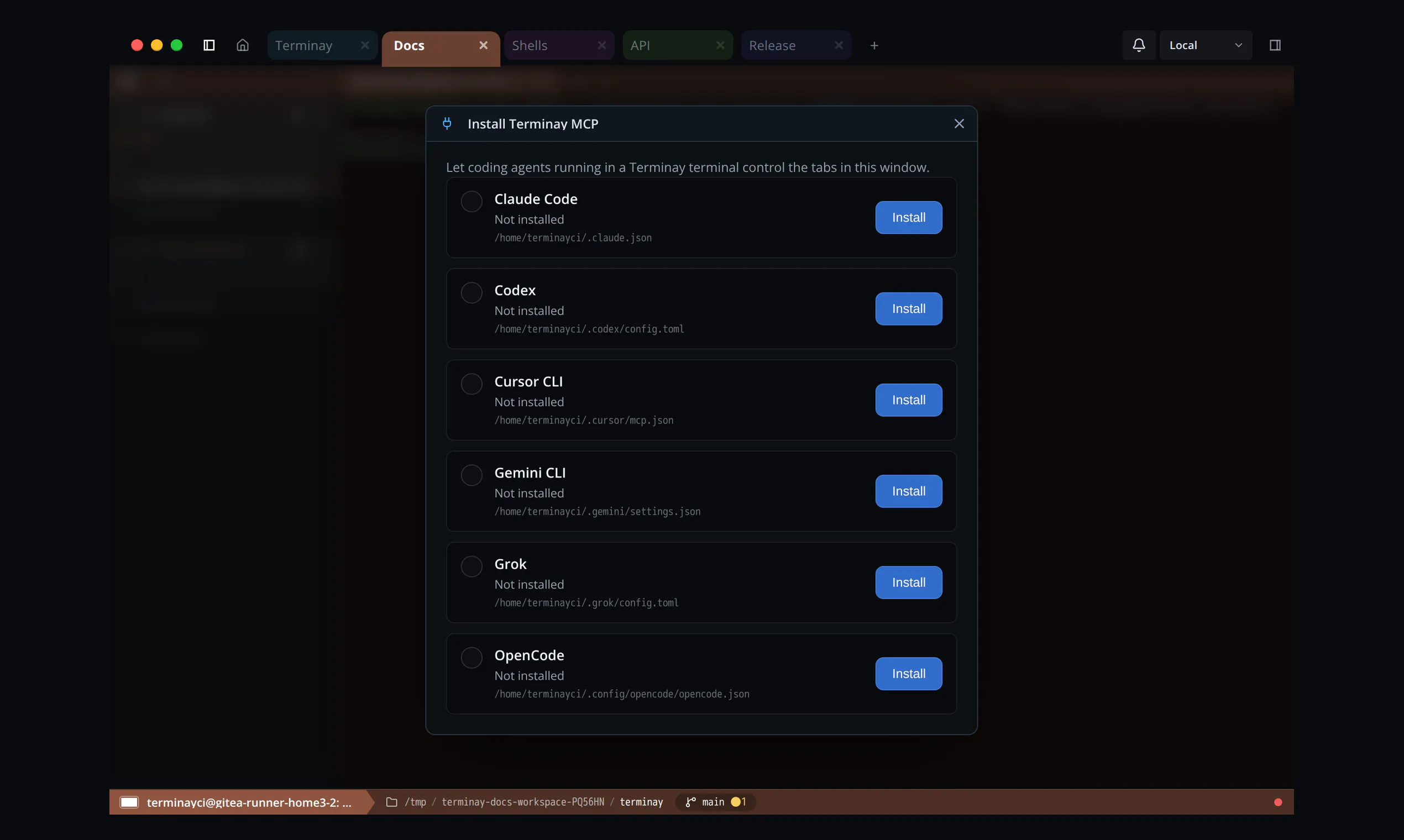Click the red status dot in status bar
The height and width of the screenshot is (840, 1404).
pos(1278,802)
